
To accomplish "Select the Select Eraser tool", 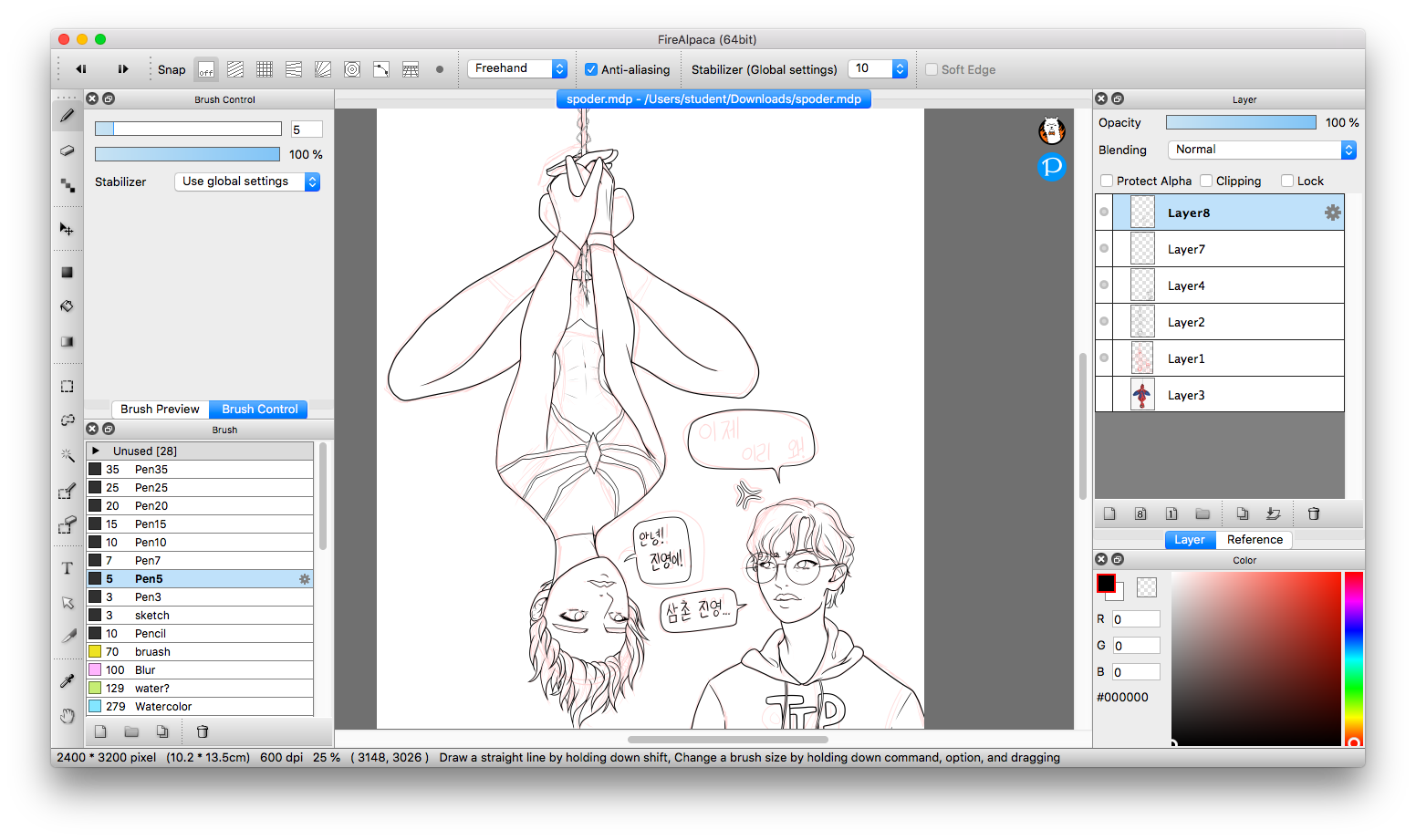I will tap(67, 524).
